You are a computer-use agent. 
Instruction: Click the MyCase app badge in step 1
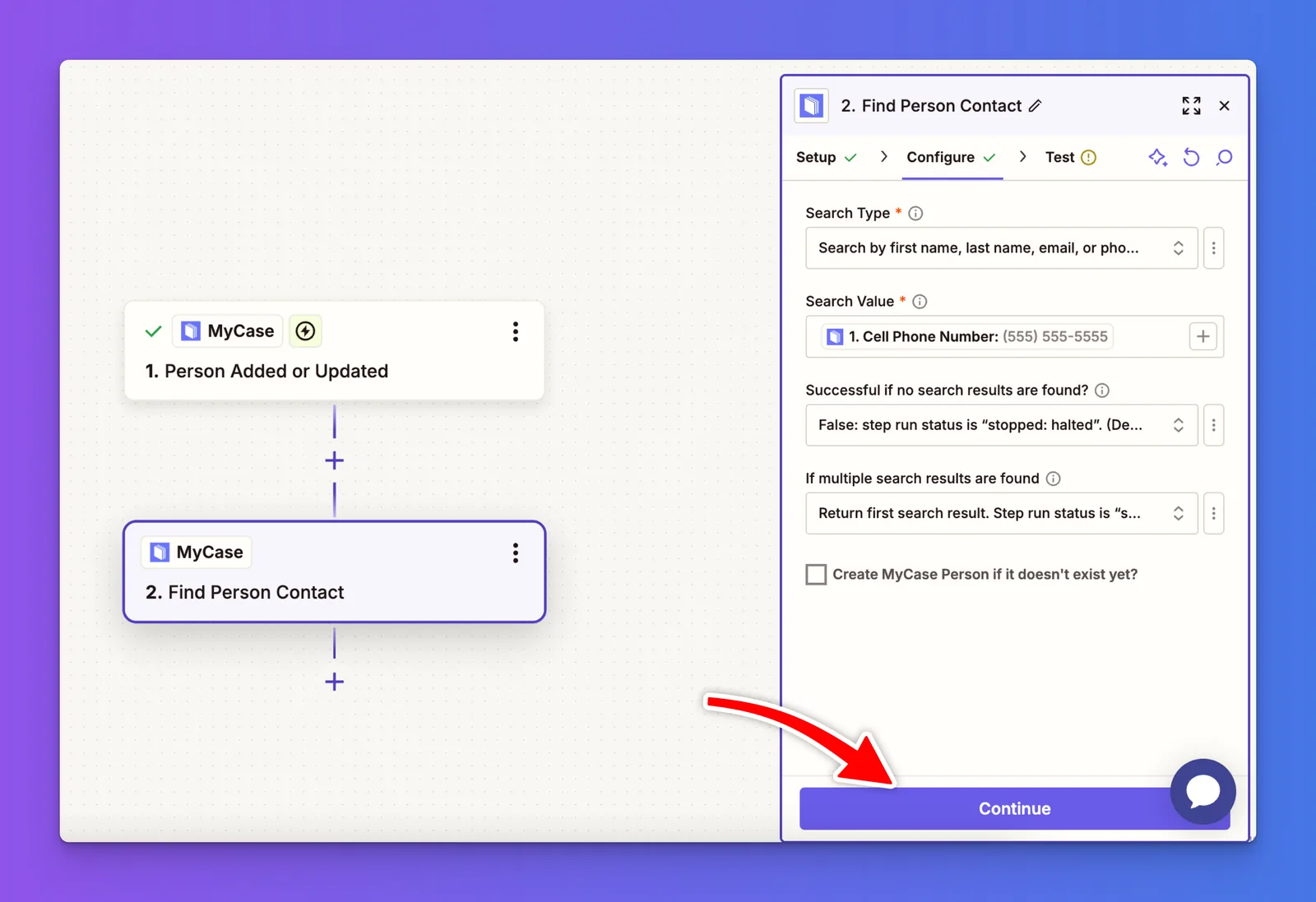click(x=228, y=331)
